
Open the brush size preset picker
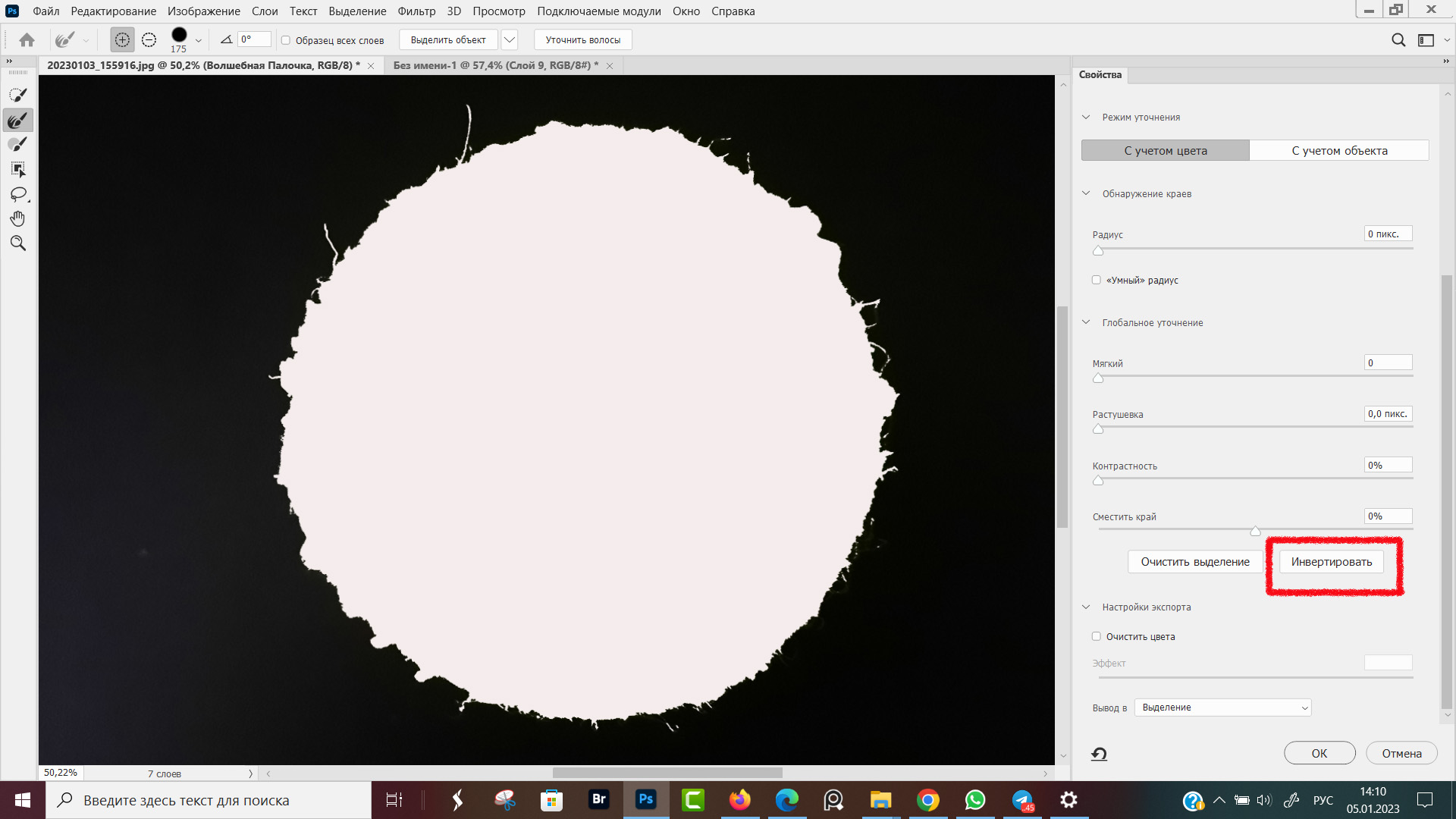pyautogui.click(x=179, y=39)
